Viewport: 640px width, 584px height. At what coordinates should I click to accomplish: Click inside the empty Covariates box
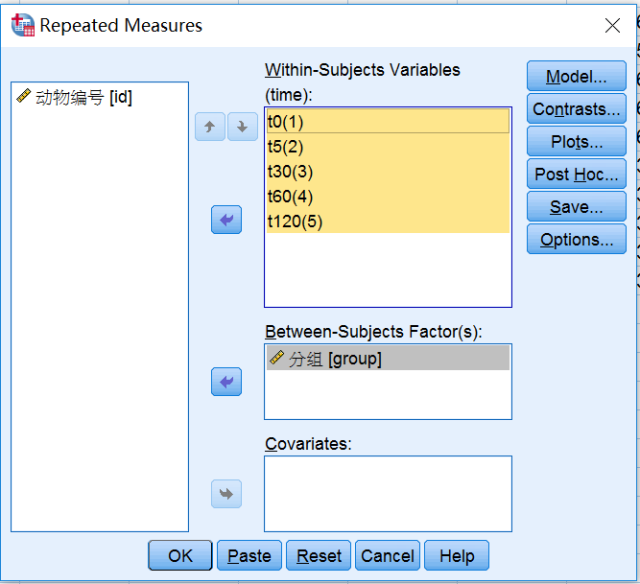[x=388, y=494]
